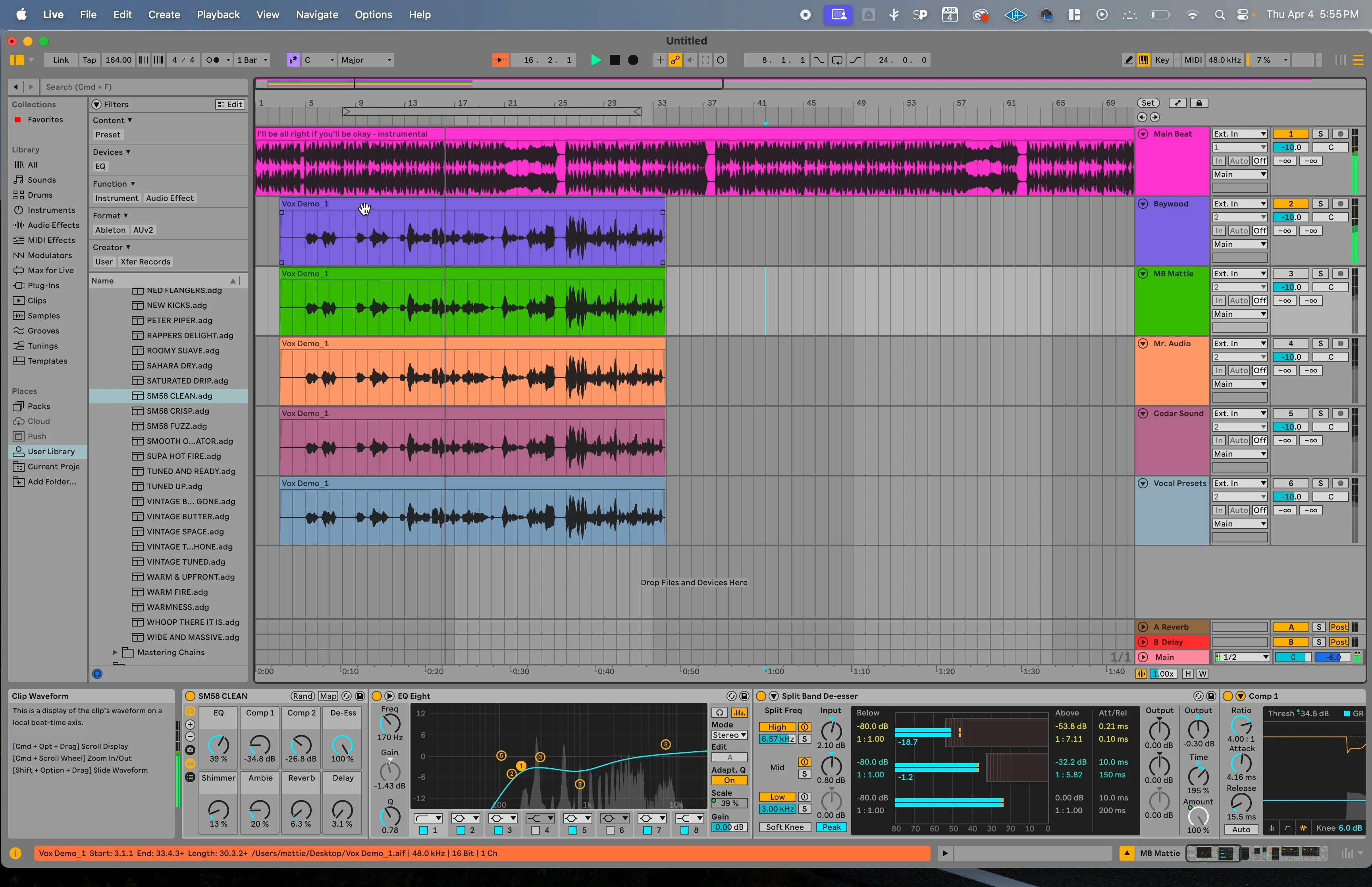Open Plug-Ins browser category

43,285
